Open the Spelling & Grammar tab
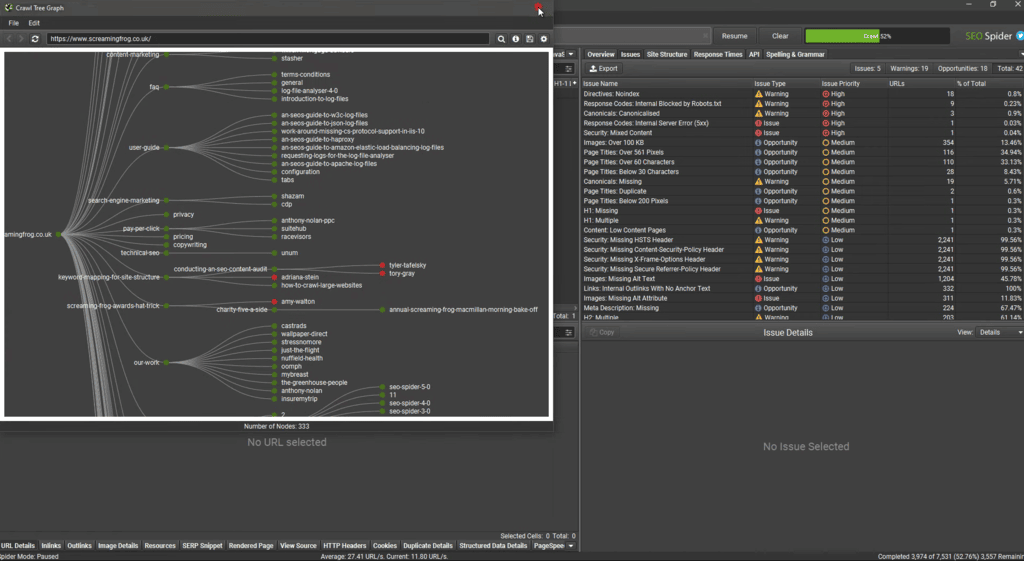Image resolution: width=1024 pixels, height=561 pixels. point(795,54)
